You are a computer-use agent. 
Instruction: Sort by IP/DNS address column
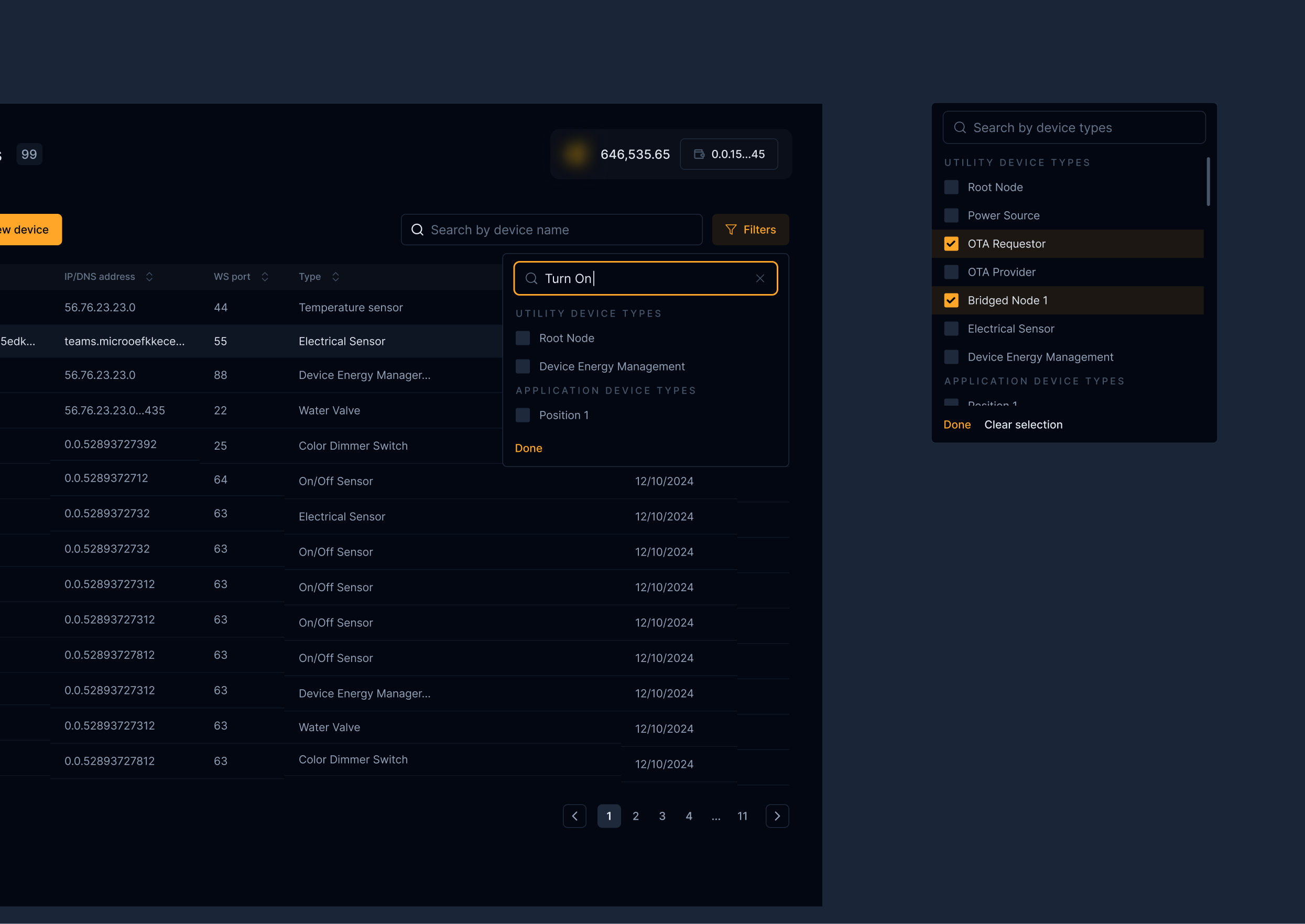point(149,277)
